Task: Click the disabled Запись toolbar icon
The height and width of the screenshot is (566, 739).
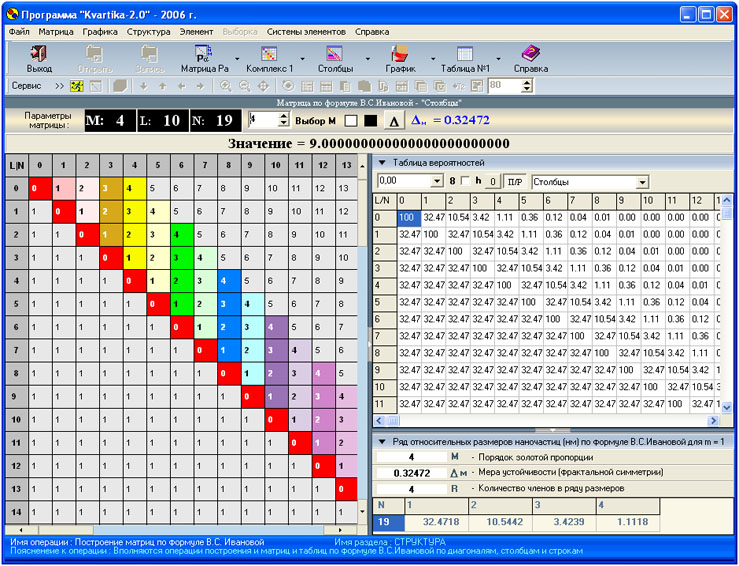Action: pyautogui.click(x=149, y=54)
